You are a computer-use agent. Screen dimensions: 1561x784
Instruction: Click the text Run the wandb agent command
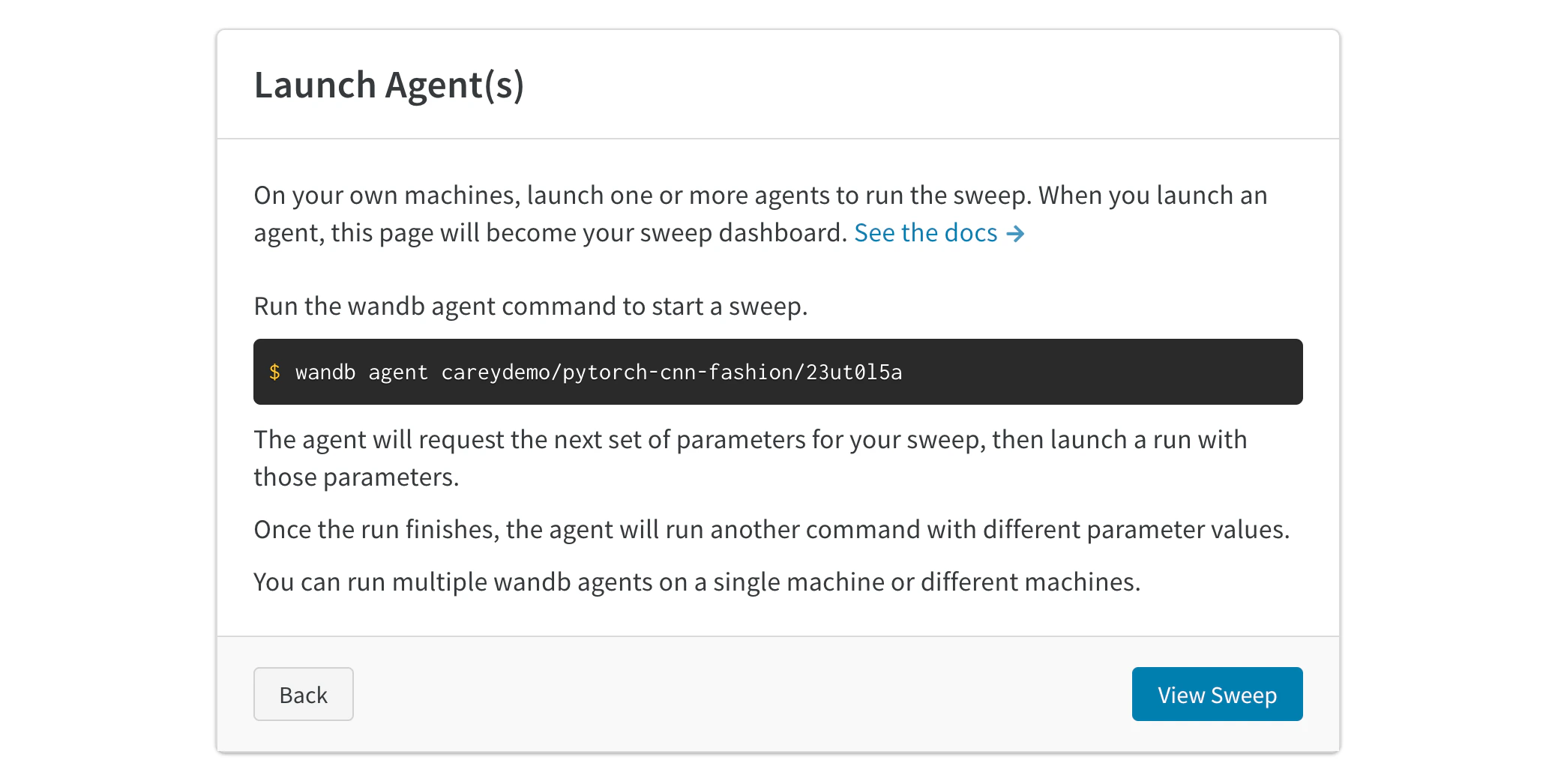532,306
